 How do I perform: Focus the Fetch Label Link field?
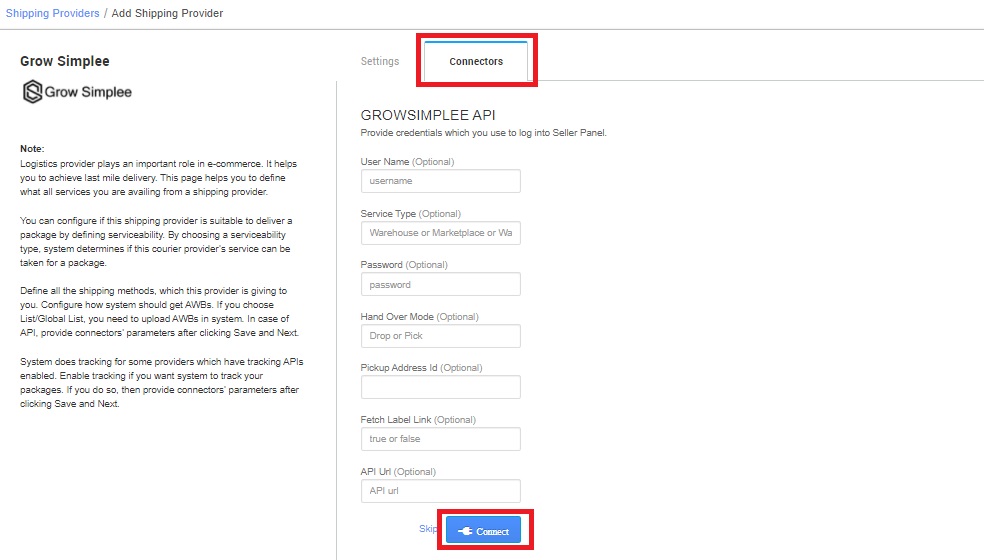pyautogui.click(x=441, y=439)
